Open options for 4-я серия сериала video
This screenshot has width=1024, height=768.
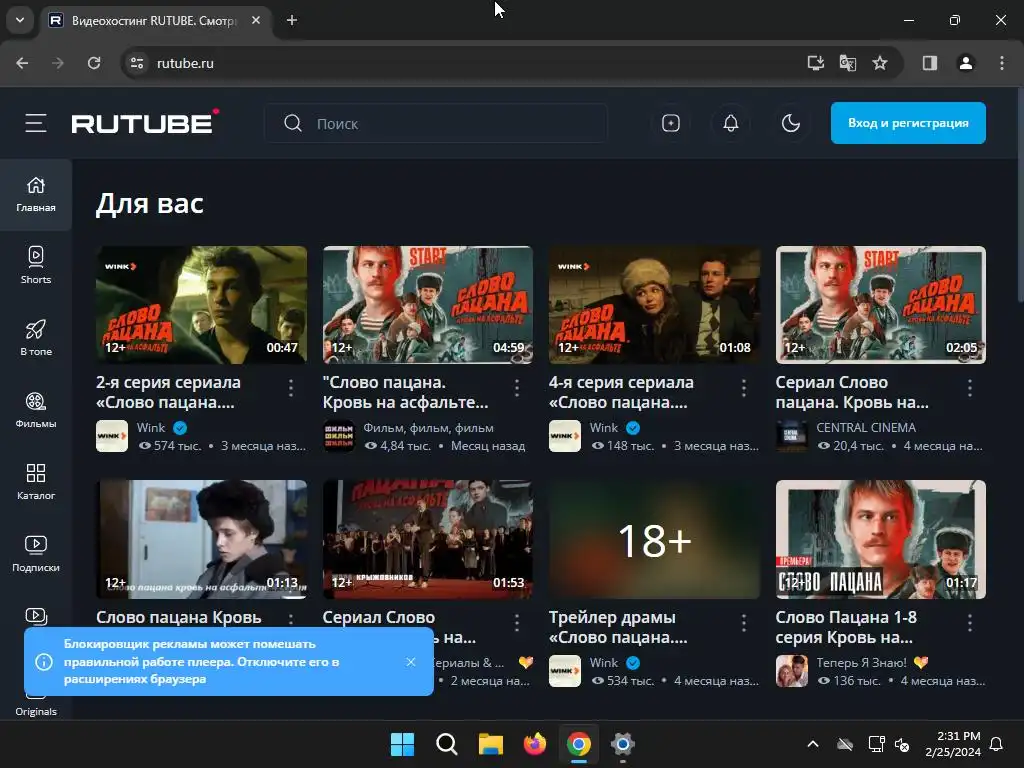click(x=743, y=388)
